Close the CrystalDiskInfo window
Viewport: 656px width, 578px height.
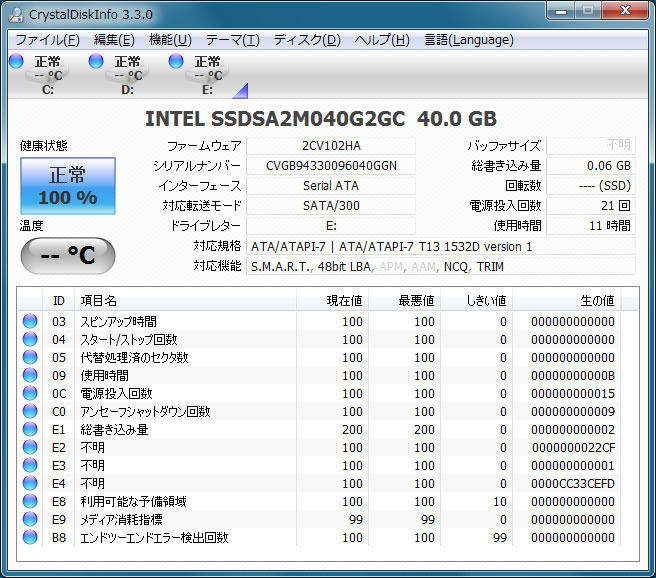point(626,11)
